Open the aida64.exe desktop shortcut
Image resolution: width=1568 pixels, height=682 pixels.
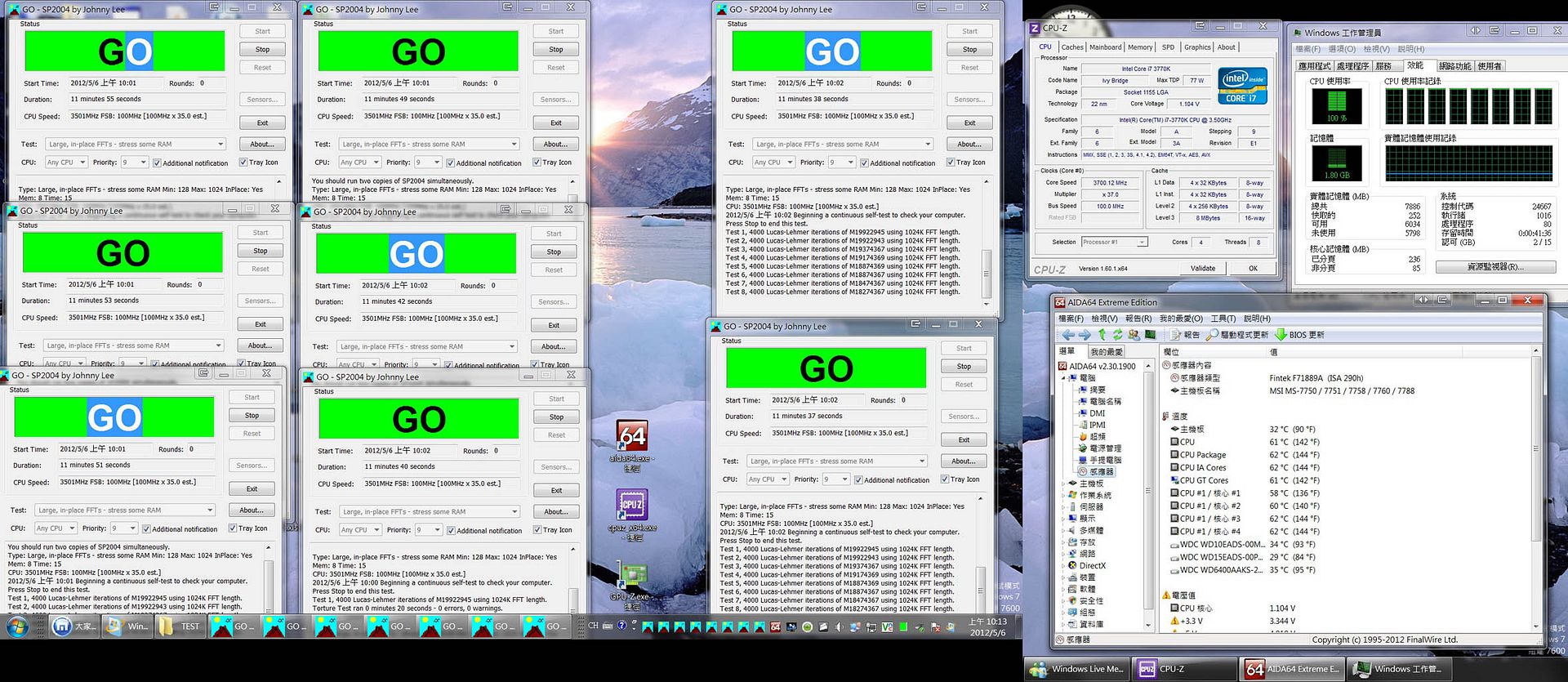click(633, 448)
